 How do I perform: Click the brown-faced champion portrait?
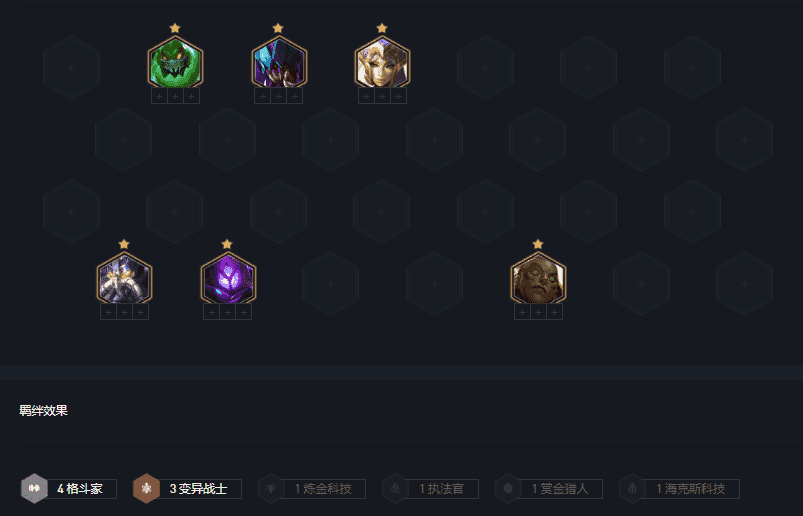point(538,278)
